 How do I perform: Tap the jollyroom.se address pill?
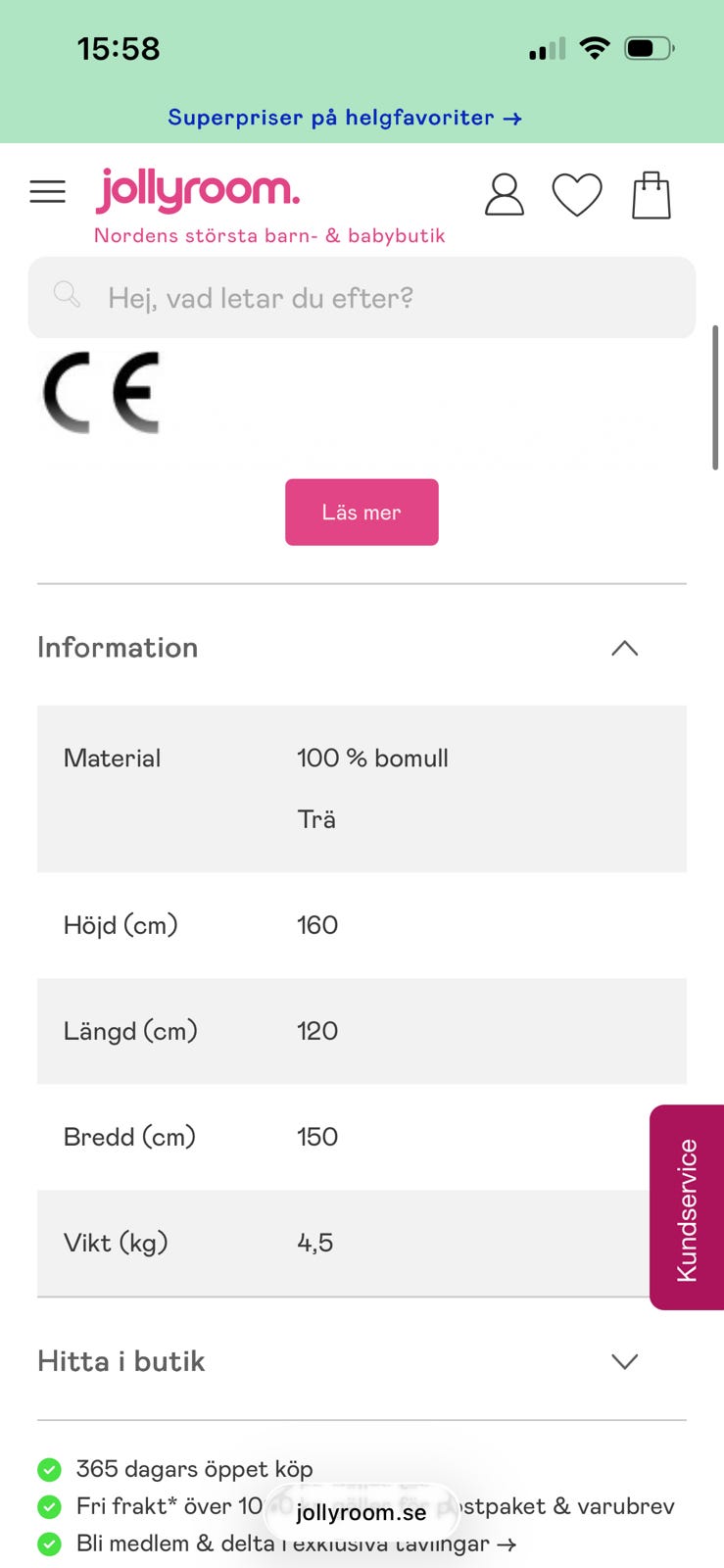tap(362, 1512)
